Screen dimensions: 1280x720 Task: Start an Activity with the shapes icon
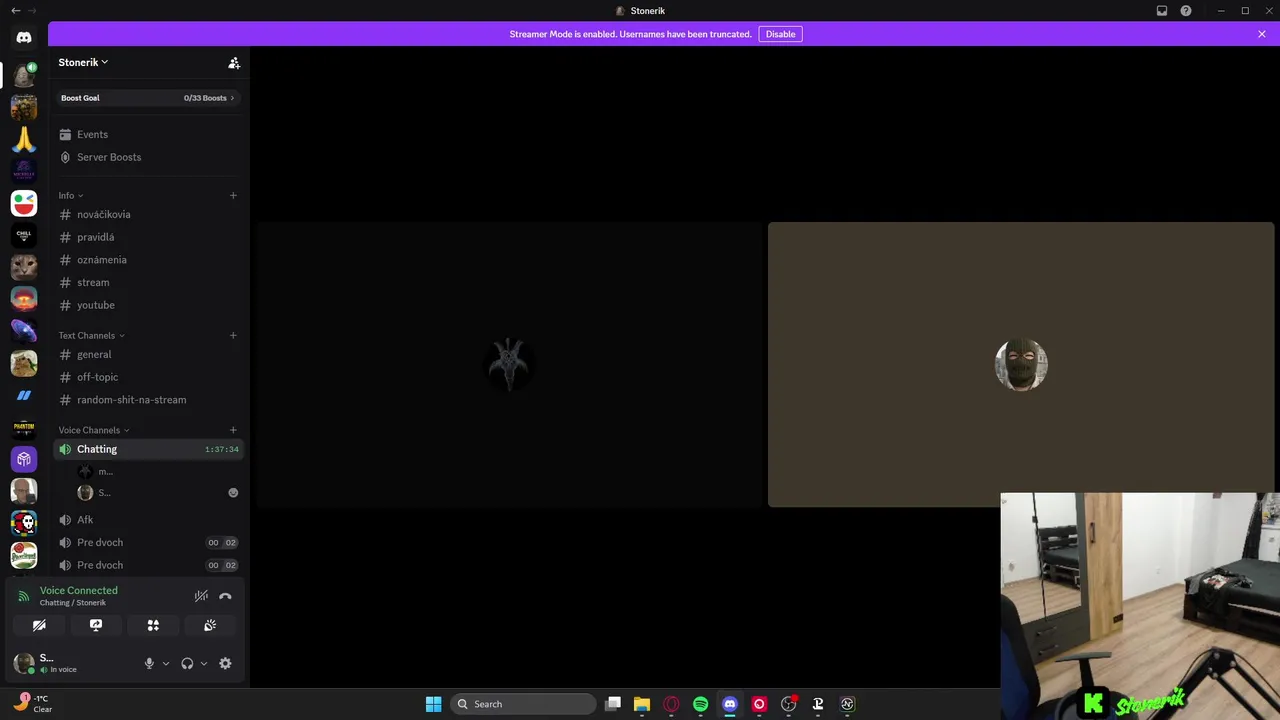point(153,625)
